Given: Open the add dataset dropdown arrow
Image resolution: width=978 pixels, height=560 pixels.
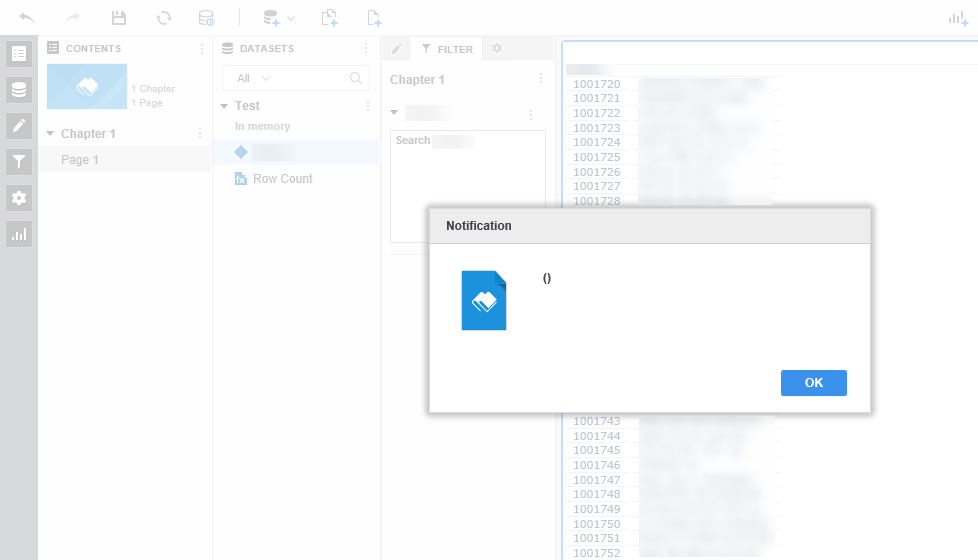Looking at the screenshot, I should point(291,19).
